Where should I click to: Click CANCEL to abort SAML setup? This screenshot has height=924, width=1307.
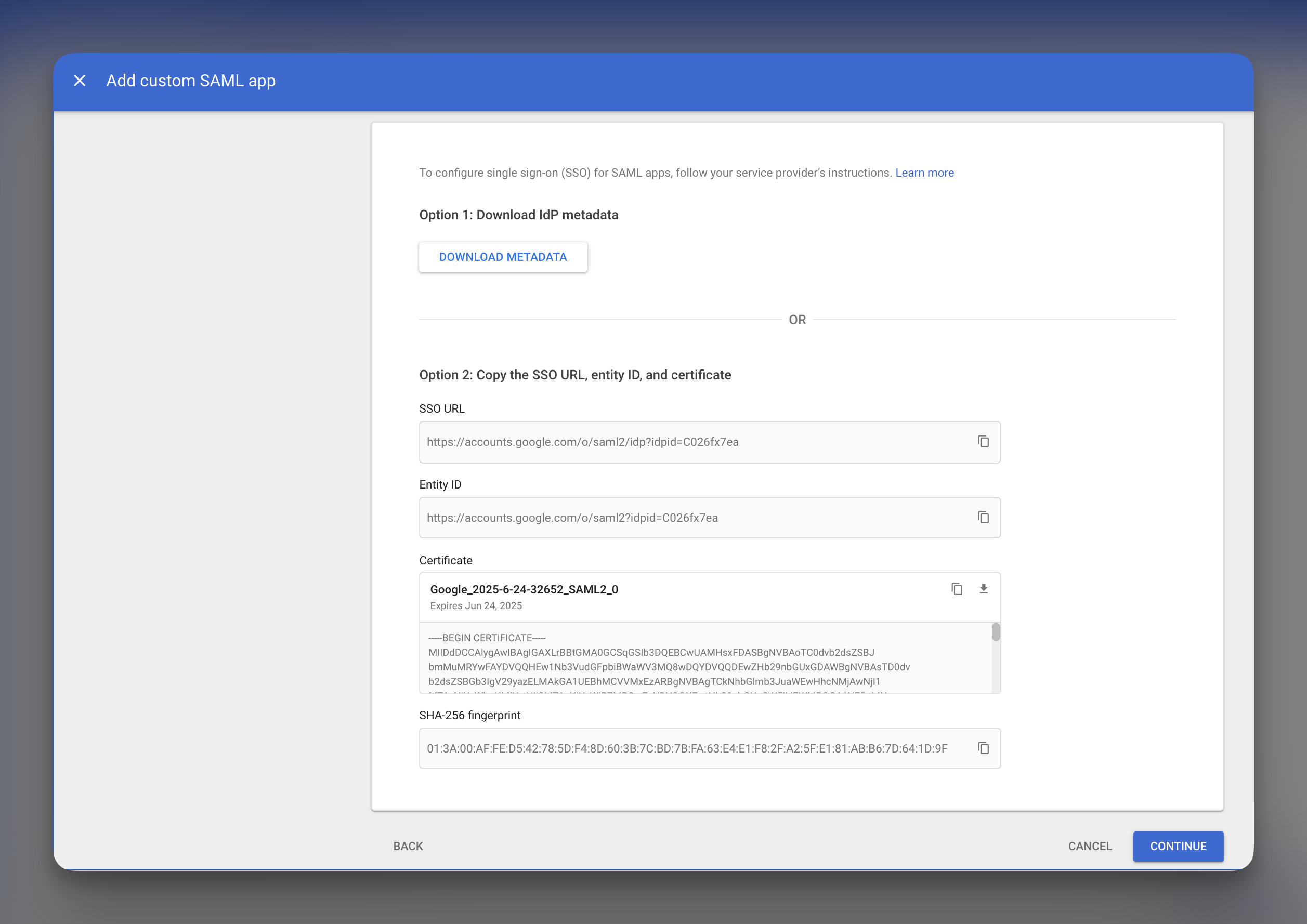1090,846
